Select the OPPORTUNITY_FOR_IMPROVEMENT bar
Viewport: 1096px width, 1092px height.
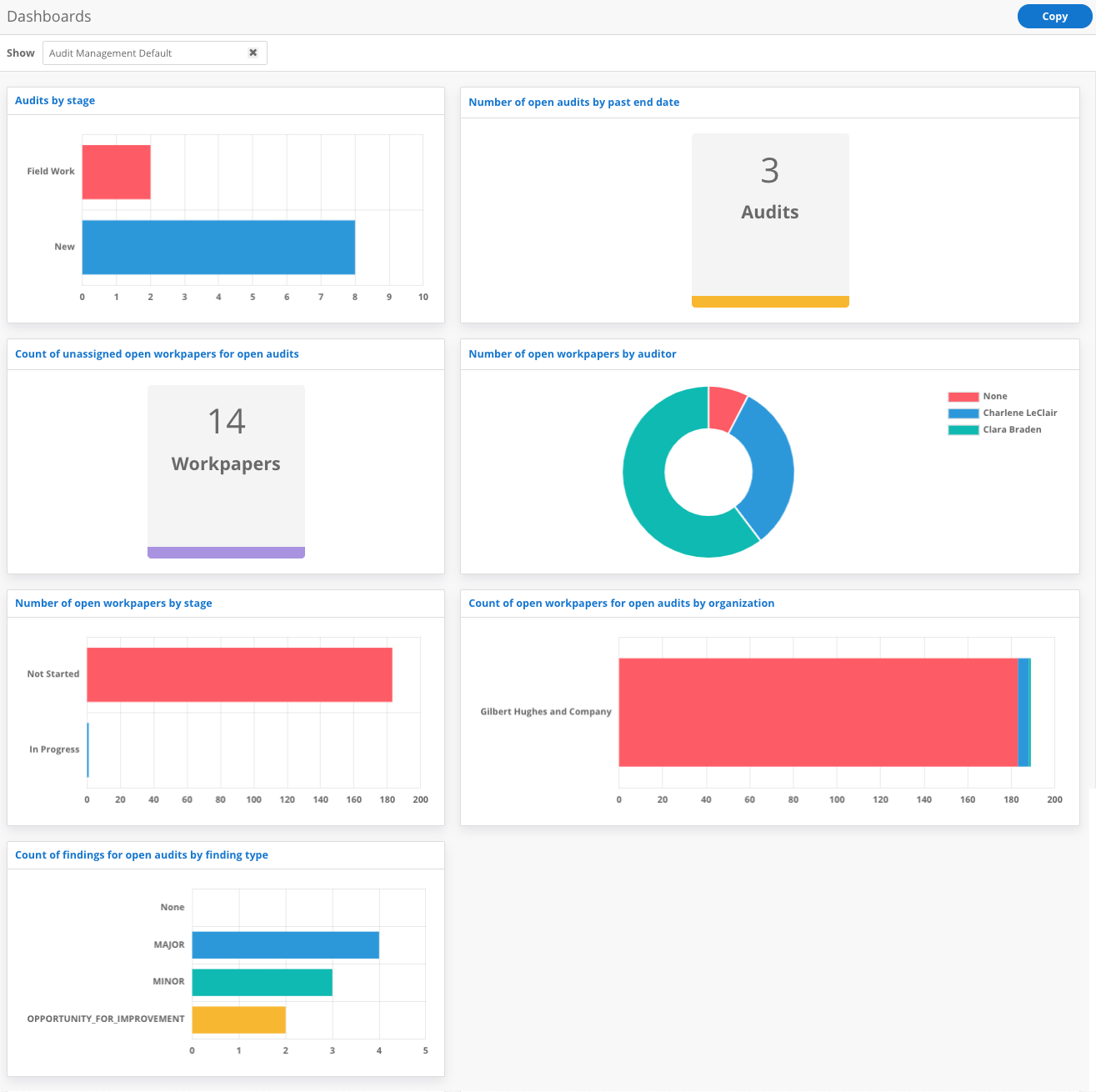[x=238, y=1019]
